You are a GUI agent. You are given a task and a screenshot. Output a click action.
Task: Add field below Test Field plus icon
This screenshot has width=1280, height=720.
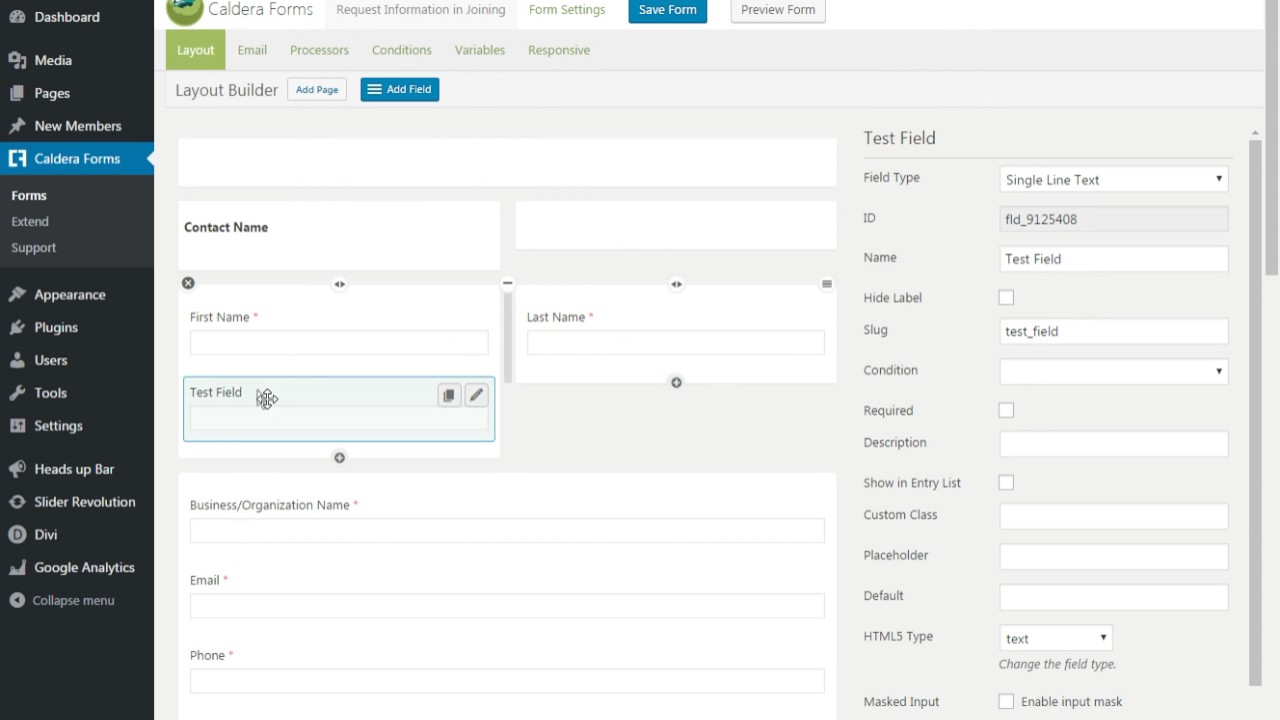pos(339,458)
